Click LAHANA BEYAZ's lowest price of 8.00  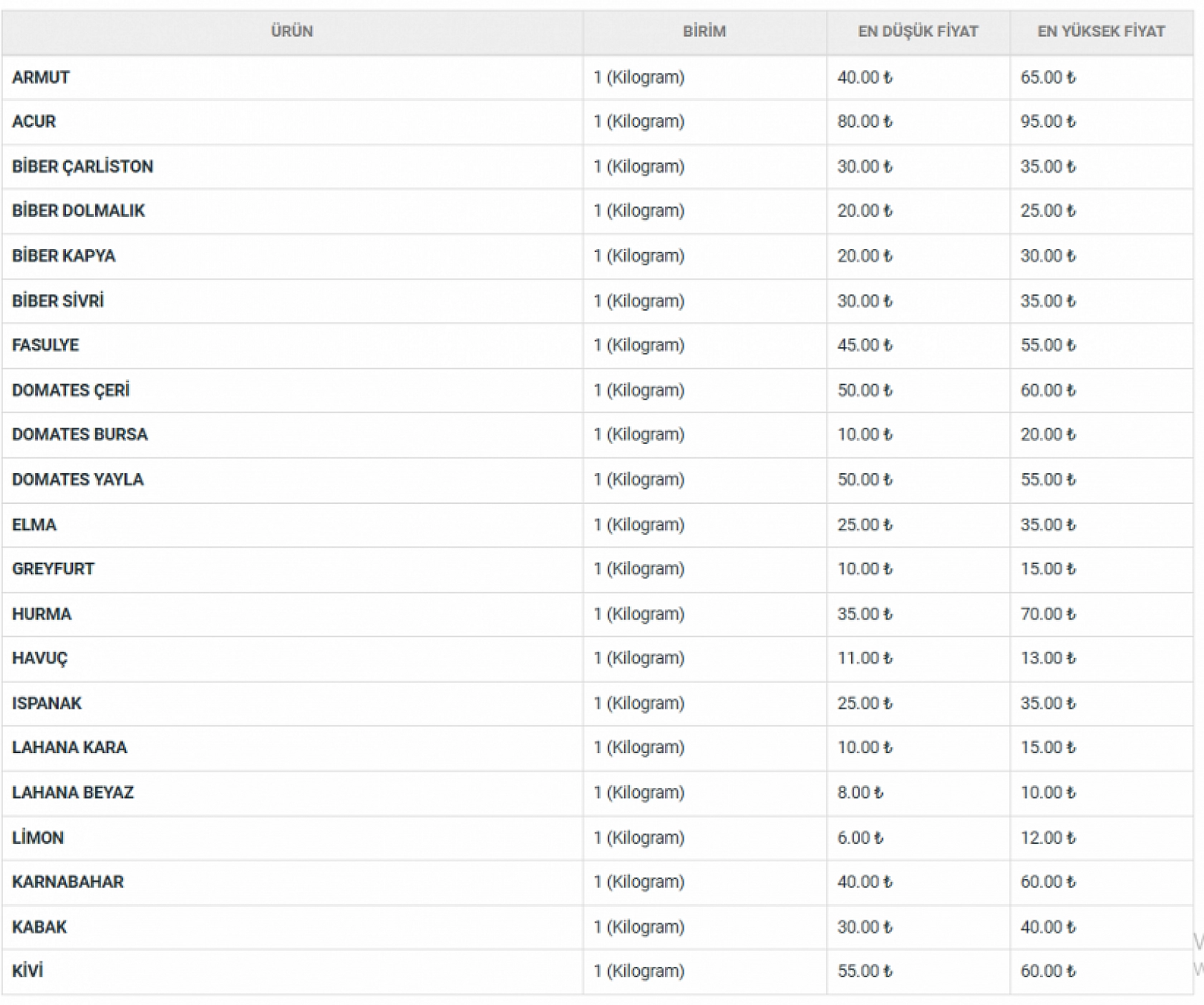point(860,792)
